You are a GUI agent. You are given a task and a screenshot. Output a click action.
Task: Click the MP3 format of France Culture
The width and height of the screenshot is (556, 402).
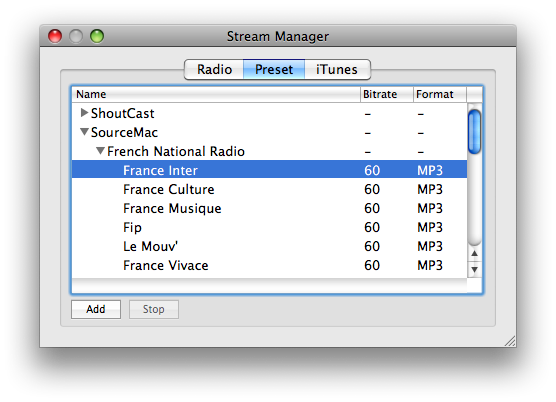click(x=430, y=189)
